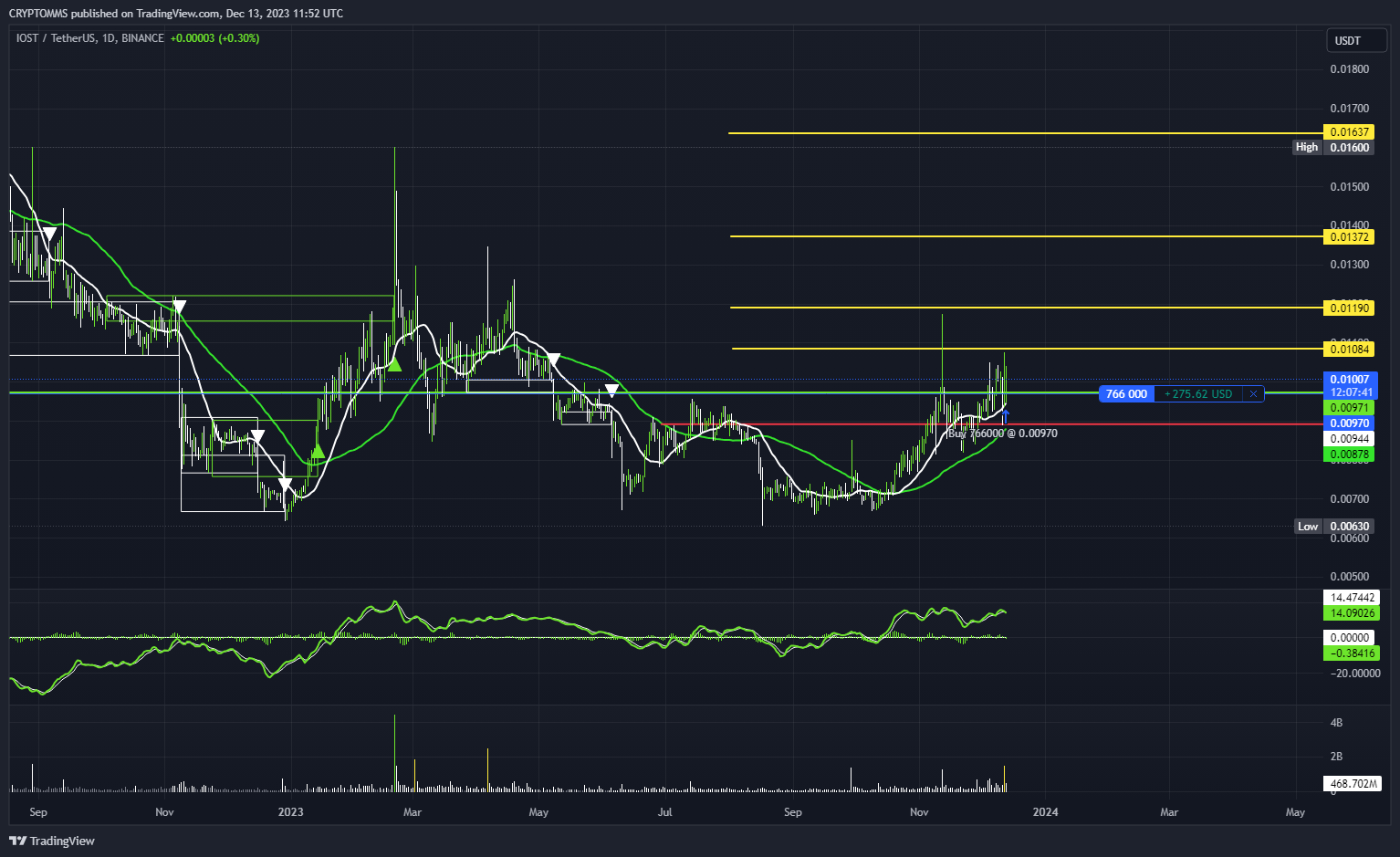
Task: Click the −20.00000 indicator axis tick
Action: click(1354, 674)
